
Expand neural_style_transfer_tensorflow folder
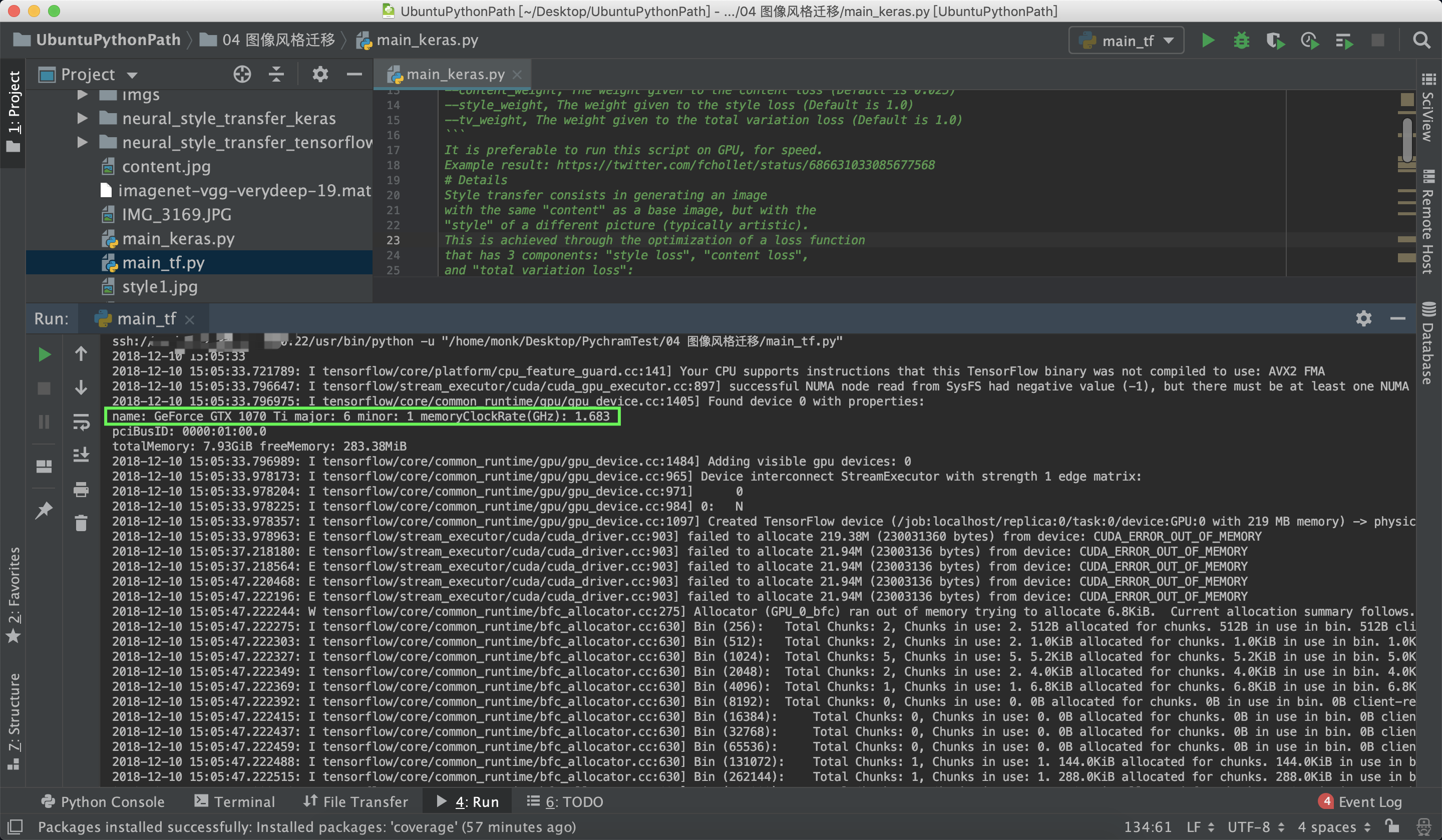click(83, 142)
